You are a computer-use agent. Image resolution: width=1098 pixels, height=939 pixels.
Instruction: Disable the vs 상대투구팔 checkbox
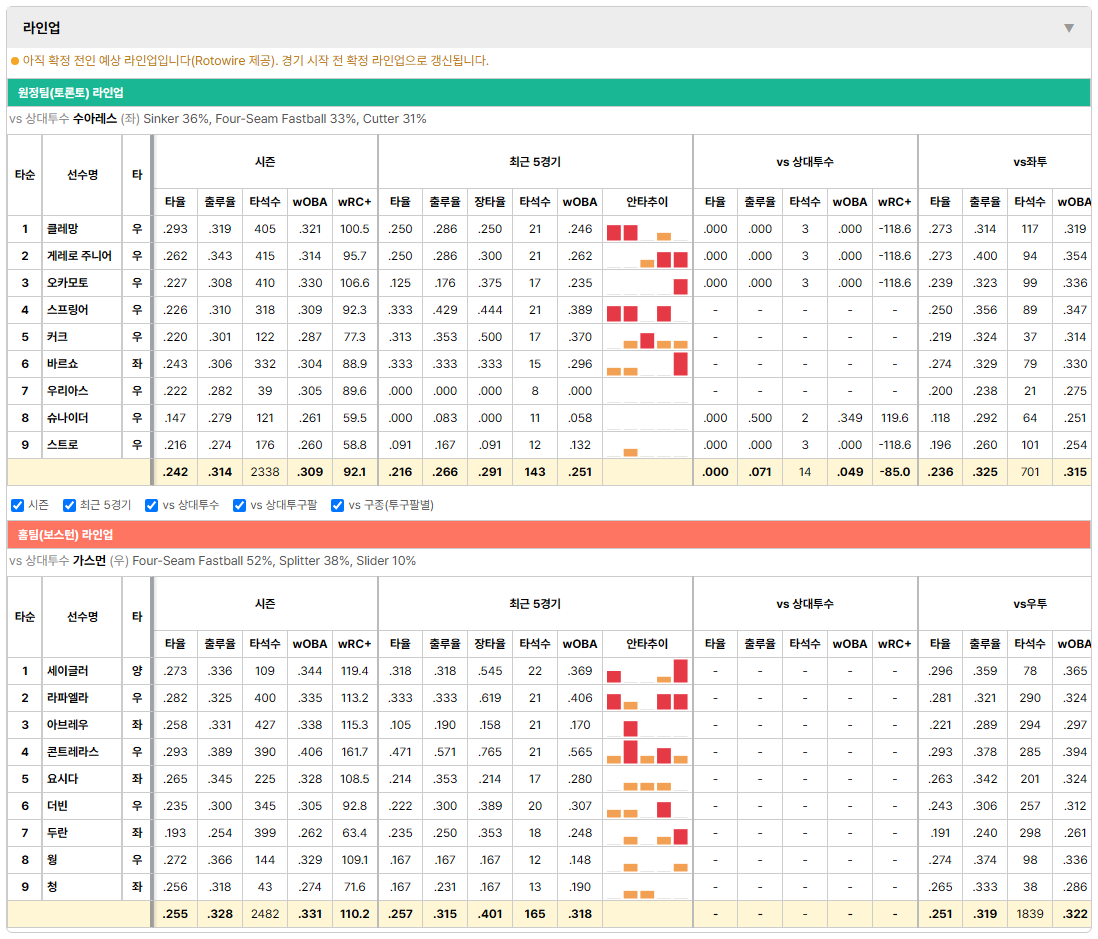pyautogui.click(x=239, y=506)
